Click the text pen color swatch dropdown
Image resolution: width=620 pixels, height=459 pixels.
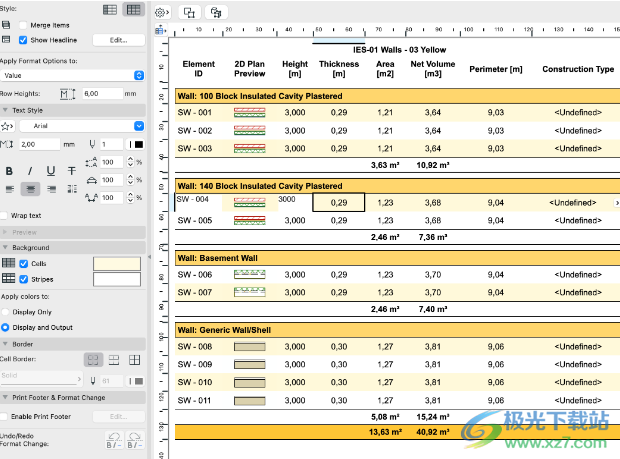click(x=136, y=144)
